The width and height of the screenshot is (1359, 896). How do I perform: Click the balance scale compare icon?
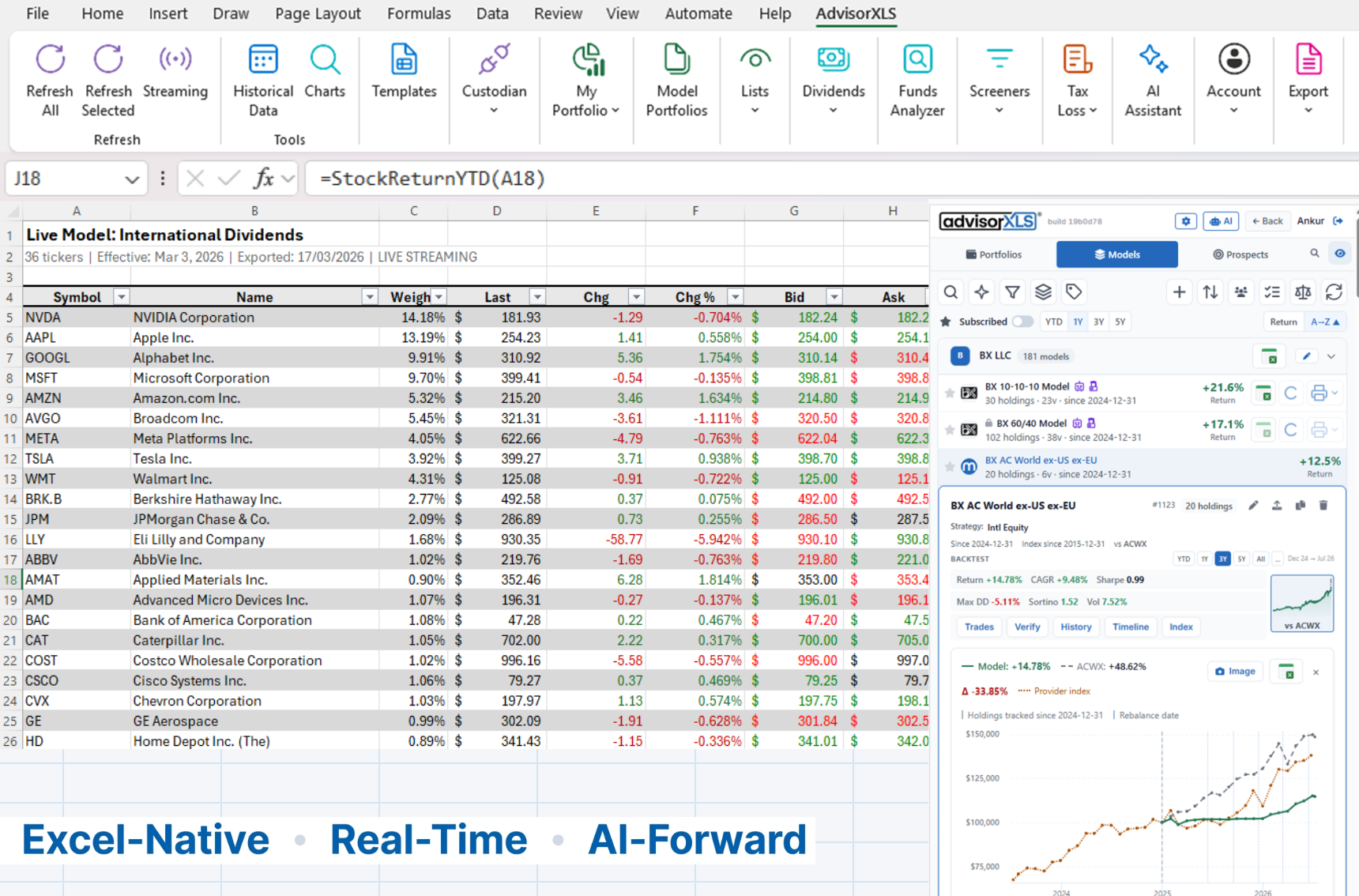1303,292
